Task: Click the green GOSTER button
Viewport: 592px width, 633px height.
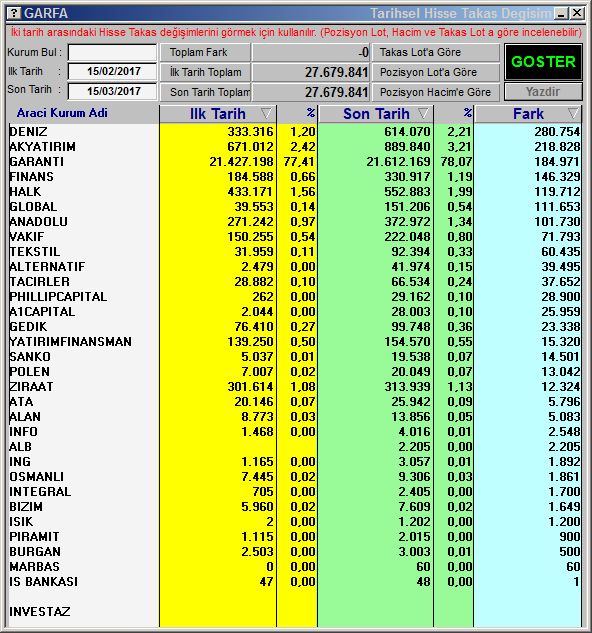Action: click(543, 62)
